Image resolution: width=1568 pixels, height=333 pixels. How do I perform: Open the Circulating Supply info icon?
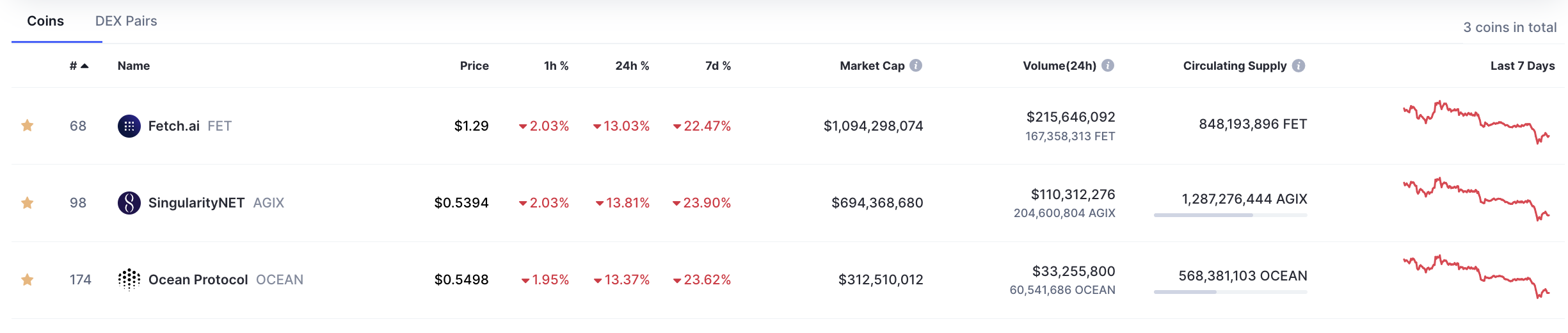point(1299,65)
